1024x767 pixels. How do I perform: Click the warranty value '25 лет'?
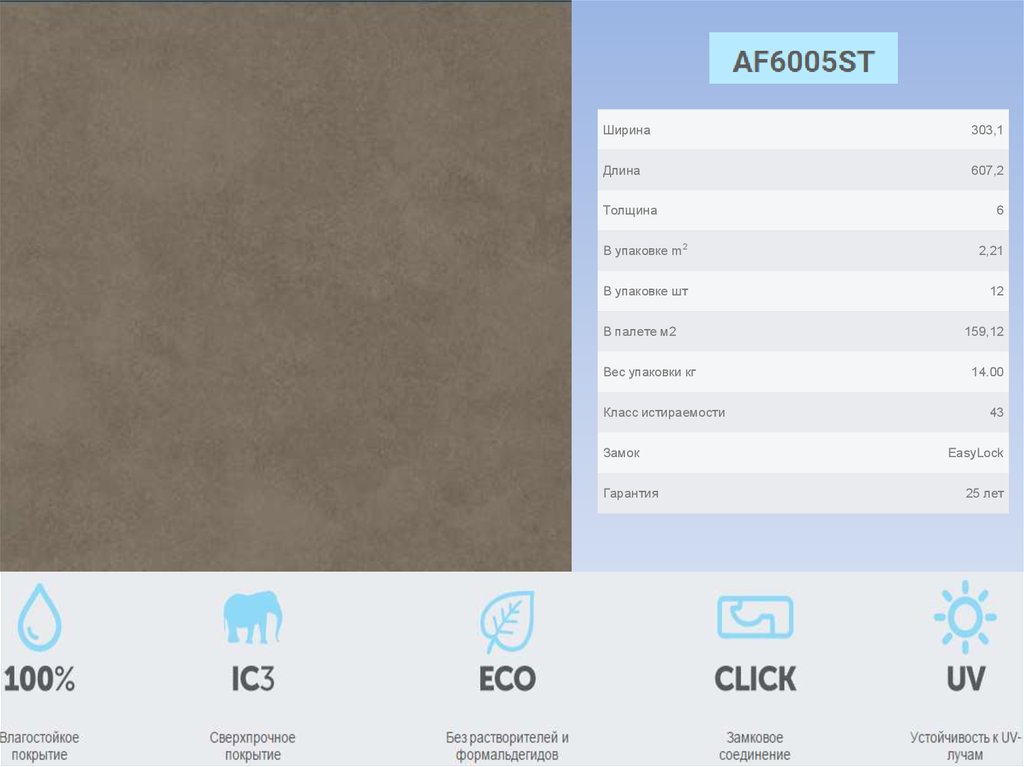[985, 493]
